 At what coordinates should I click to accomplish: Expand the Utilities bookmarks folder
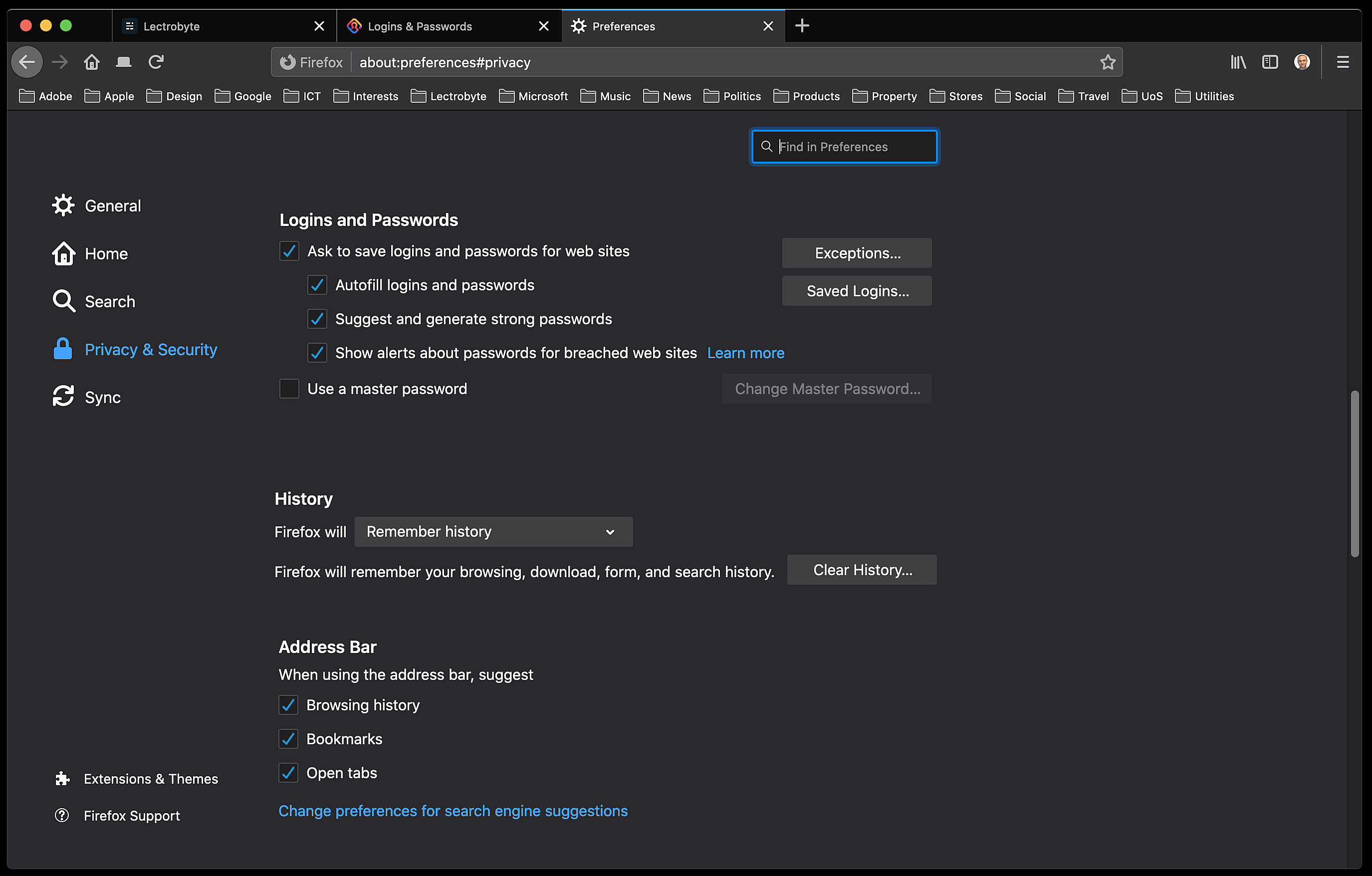[1204, 96]
